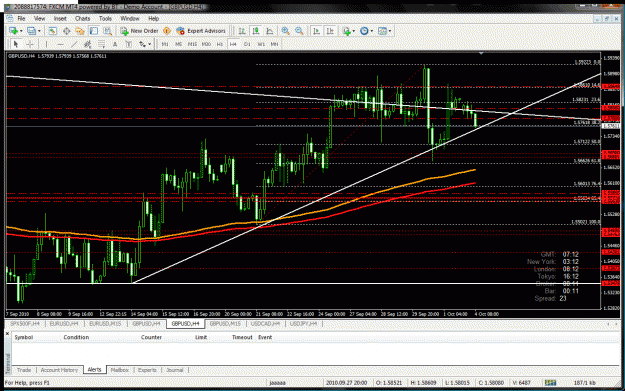Open the Help menu
Image resolution: width=625 pixels, height=391 pixels.
(153, 18)
